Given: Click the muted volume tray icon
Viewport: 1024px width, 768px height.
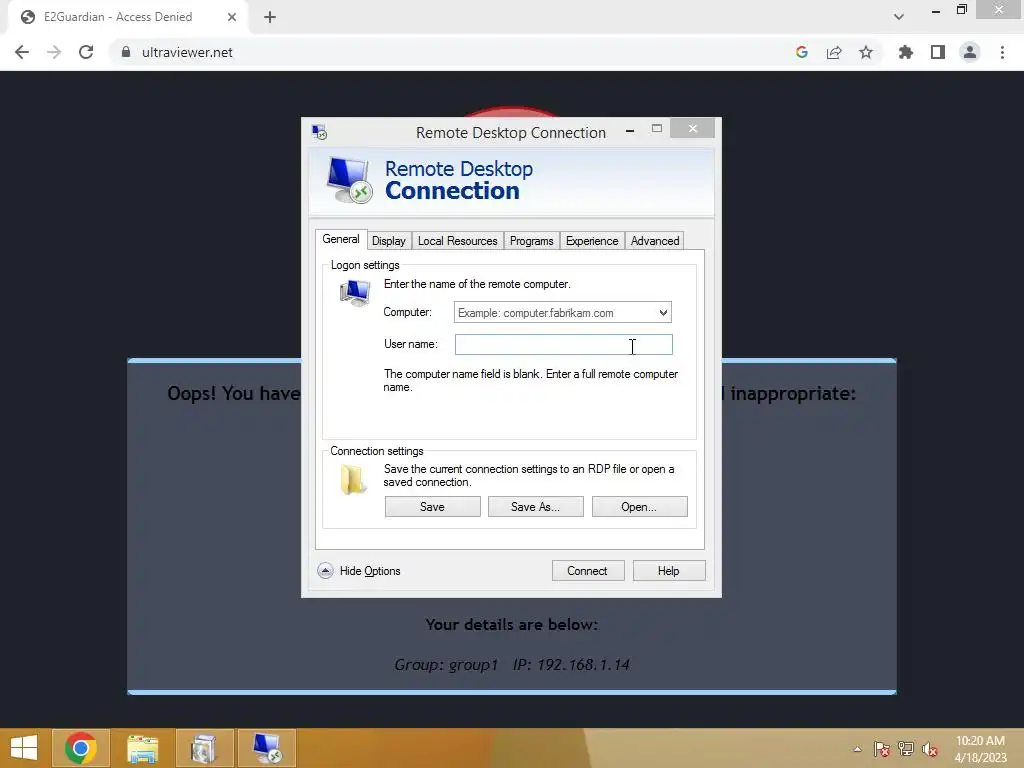Looking at the screenshot, I should pyautogui.click(x=930, y=749).
